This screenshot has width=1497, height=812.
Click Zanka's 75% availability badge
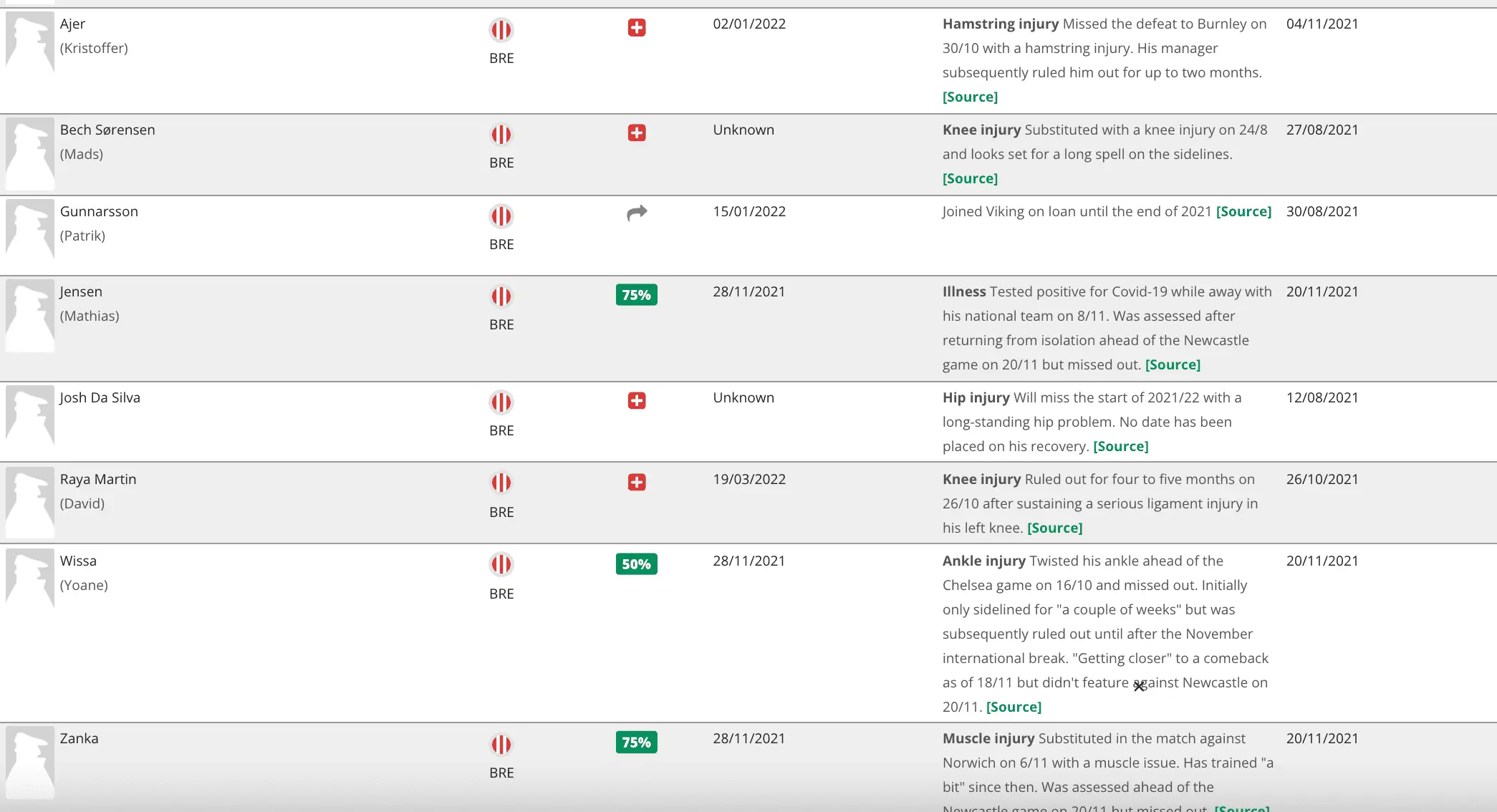pyautogui.click(x=636, y=743)
